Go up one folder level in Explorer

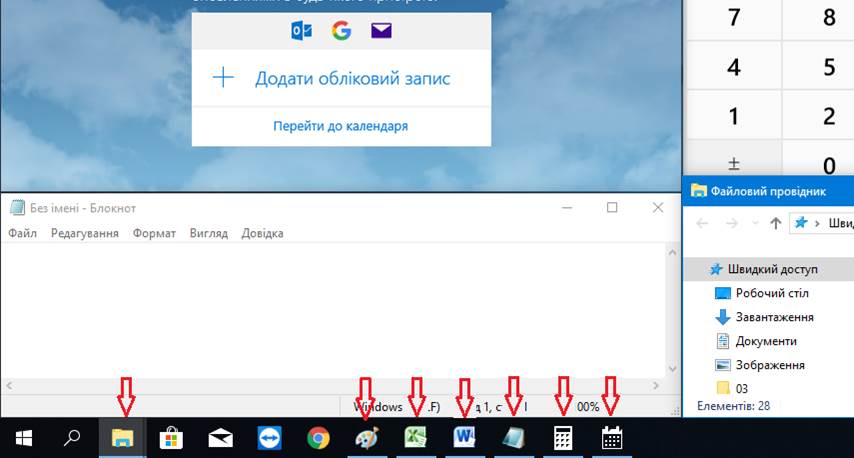tap(776, 223)
